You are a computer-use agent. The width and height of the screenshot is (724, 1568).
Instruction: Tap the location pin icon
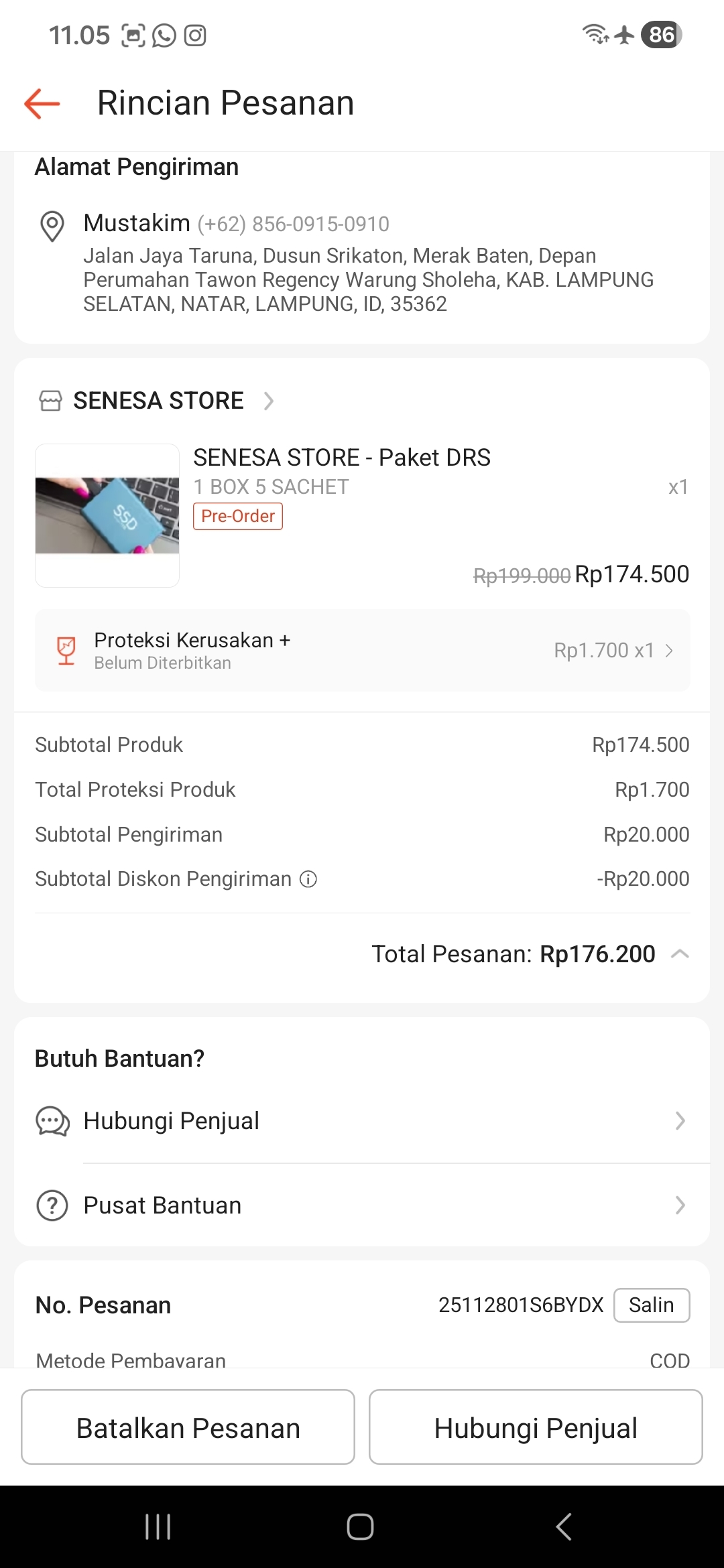coord(52,226)
